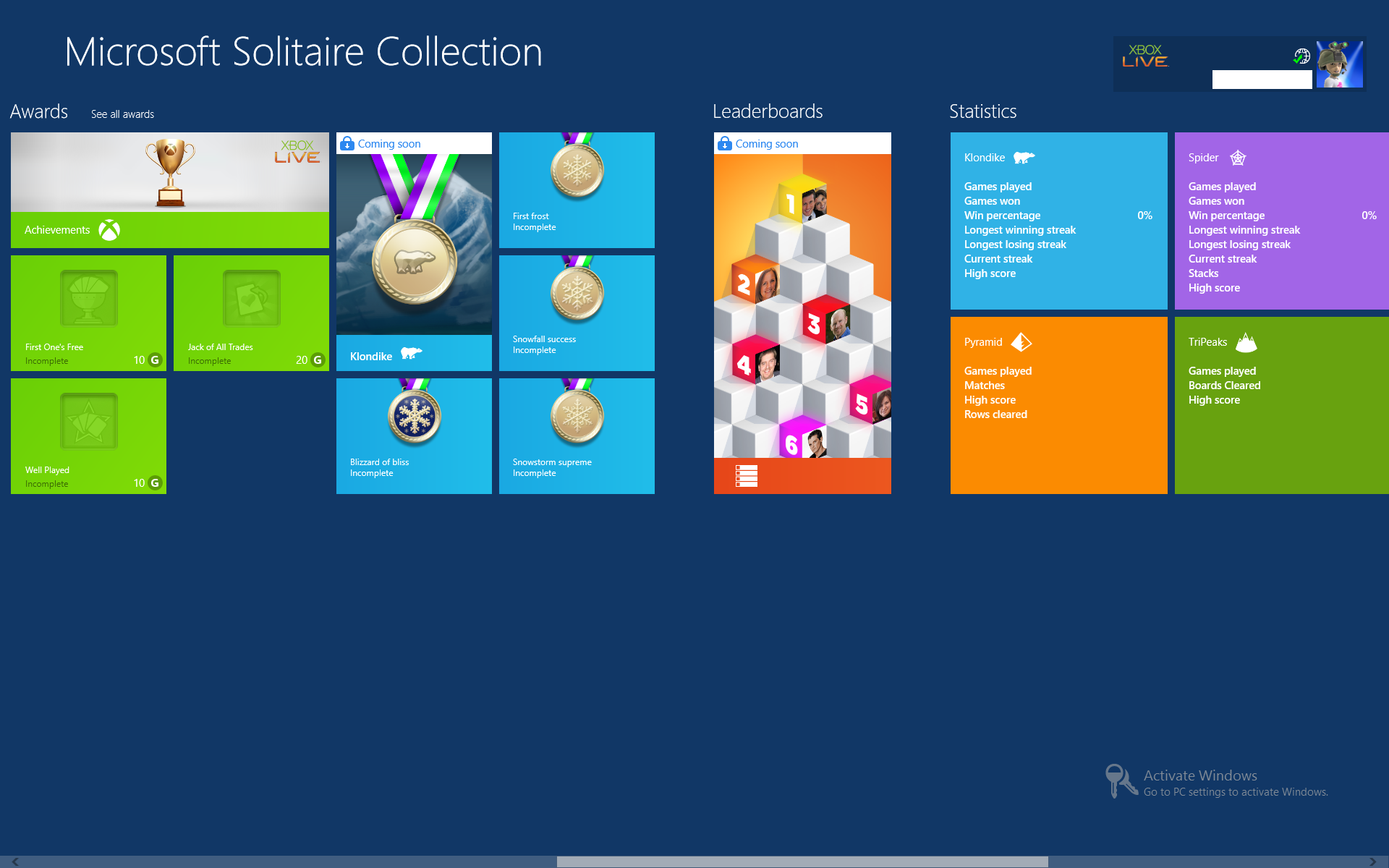The width and height of the screenshot is (1389, 868).
Task: Click Spider Longest winning streak text
Action: pyautogui.click(x=1244, y=230)
